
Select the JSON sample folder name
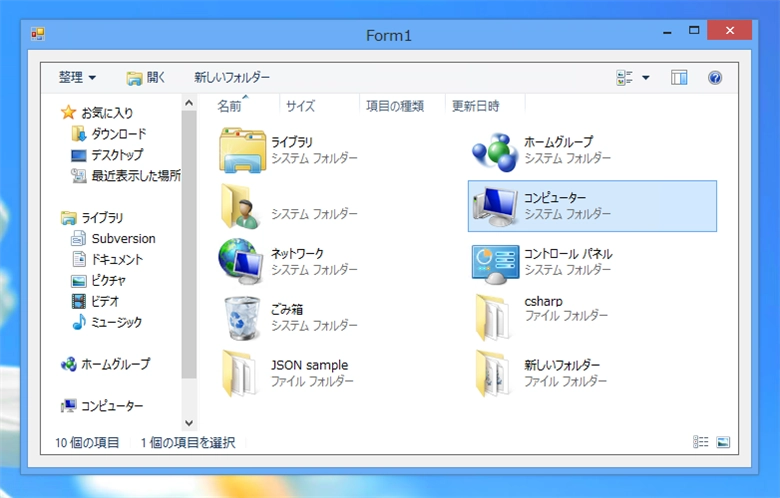click(309, 365)
